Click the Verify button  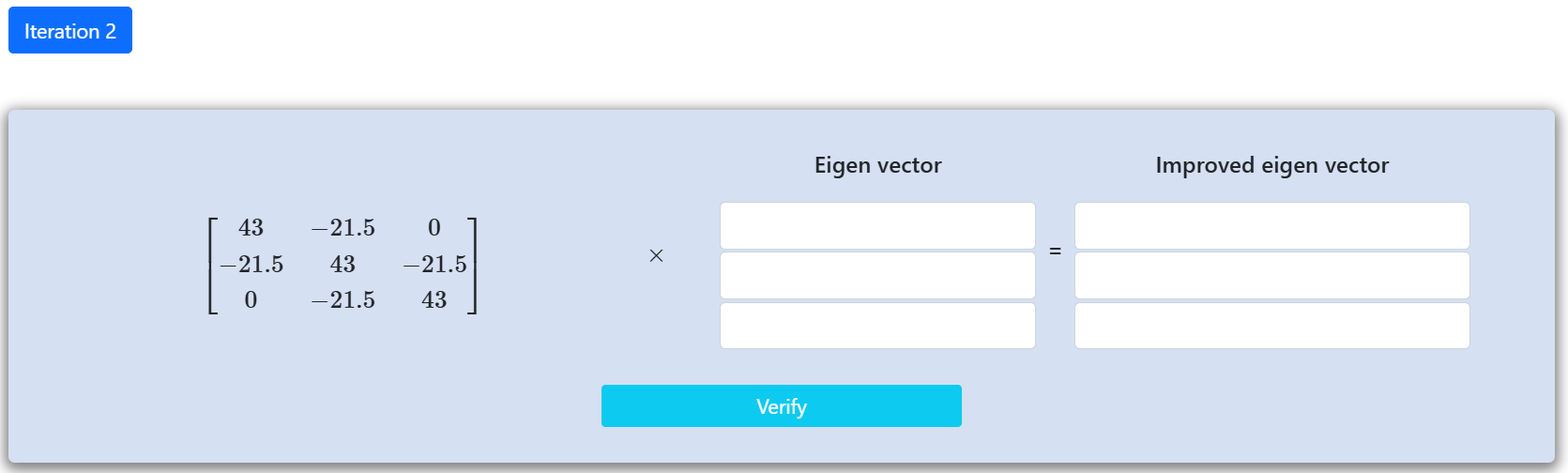(x=781, y=406)
